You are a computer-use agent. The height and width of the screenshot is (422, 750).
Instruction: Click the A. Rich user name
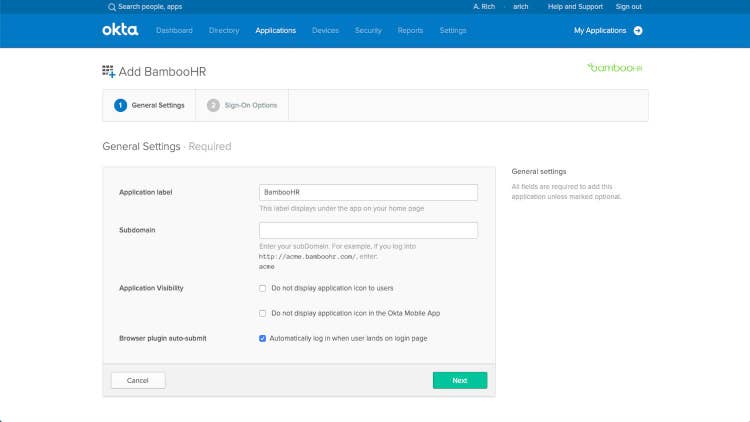coord(484,7)
